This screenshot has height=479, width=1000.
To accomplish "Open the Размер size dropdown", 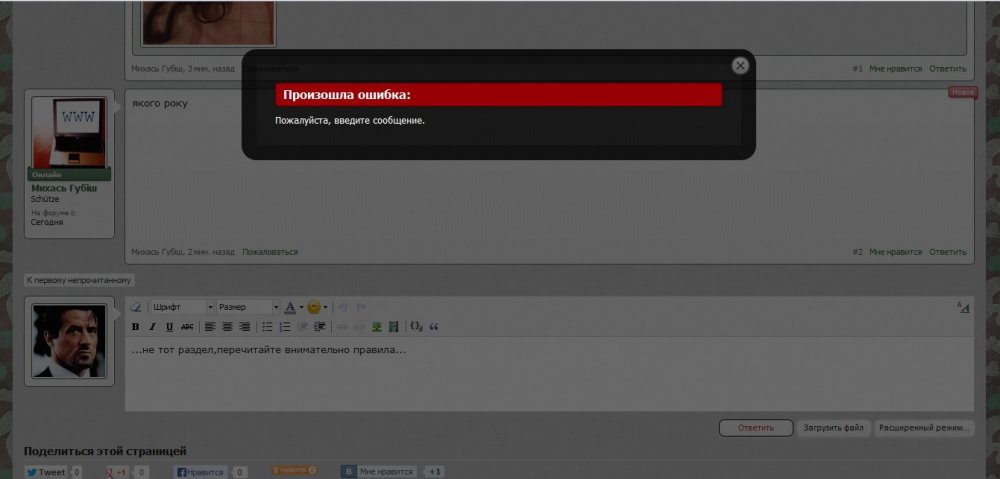I will [x=248, y=307].
